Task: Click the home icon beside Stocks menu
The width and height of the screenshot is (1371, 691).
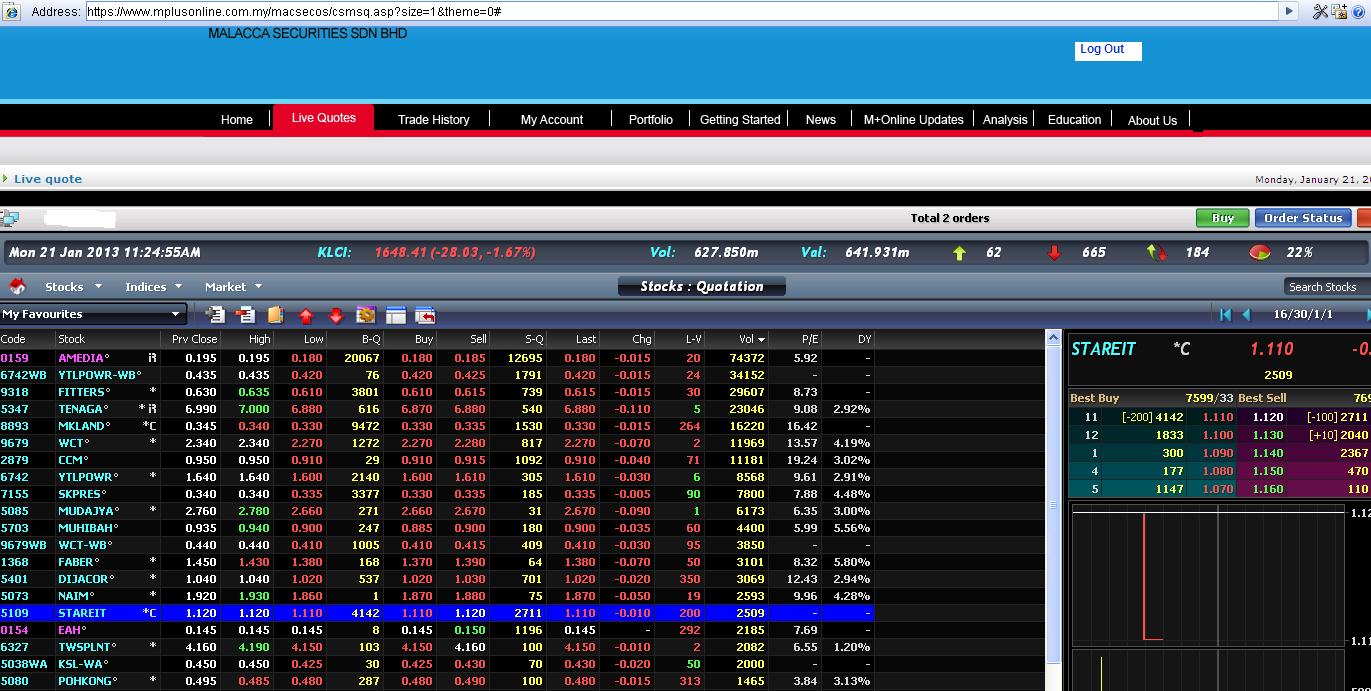Action: click(x=15, y=286)
